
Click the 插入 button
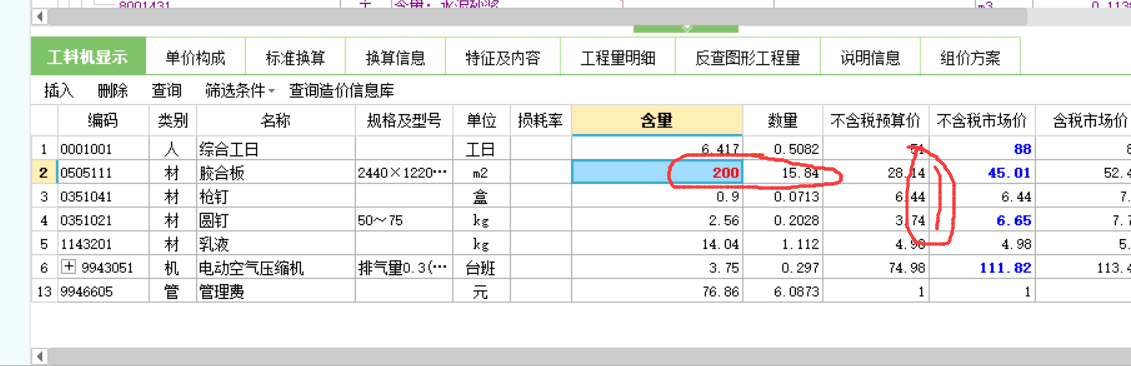click(x=58, y=91)
